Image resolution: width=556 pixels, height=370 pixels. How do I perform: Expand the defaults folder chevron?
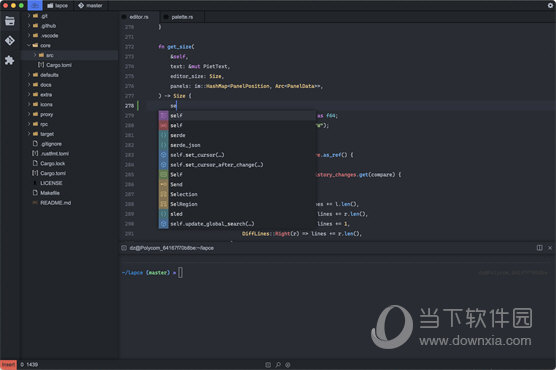(29, 75)
